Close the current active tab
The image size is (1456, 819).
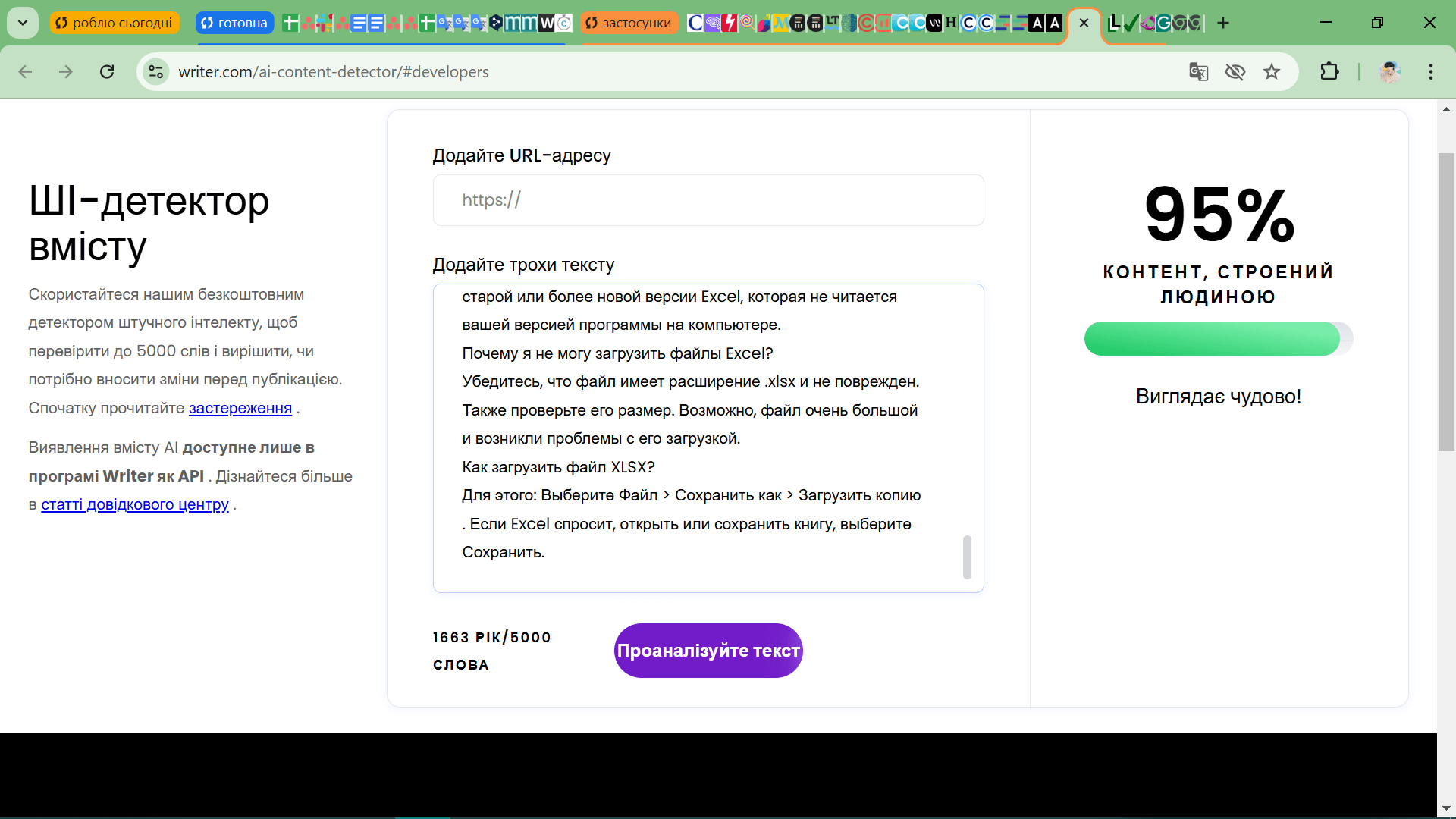1084,23
